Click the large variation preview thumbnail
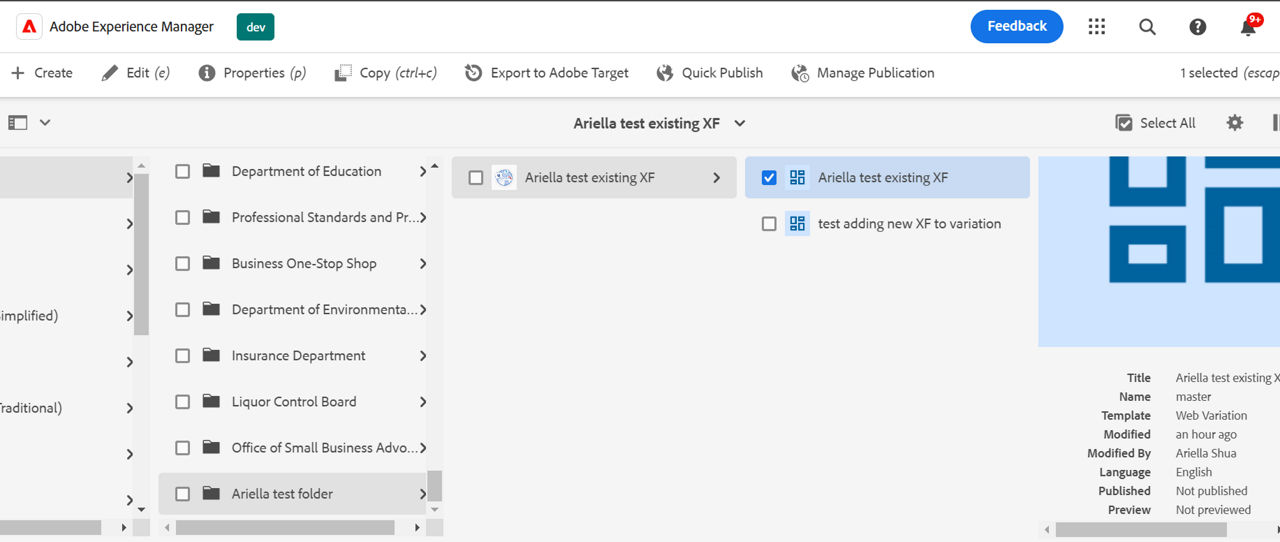 (1159, 252)
